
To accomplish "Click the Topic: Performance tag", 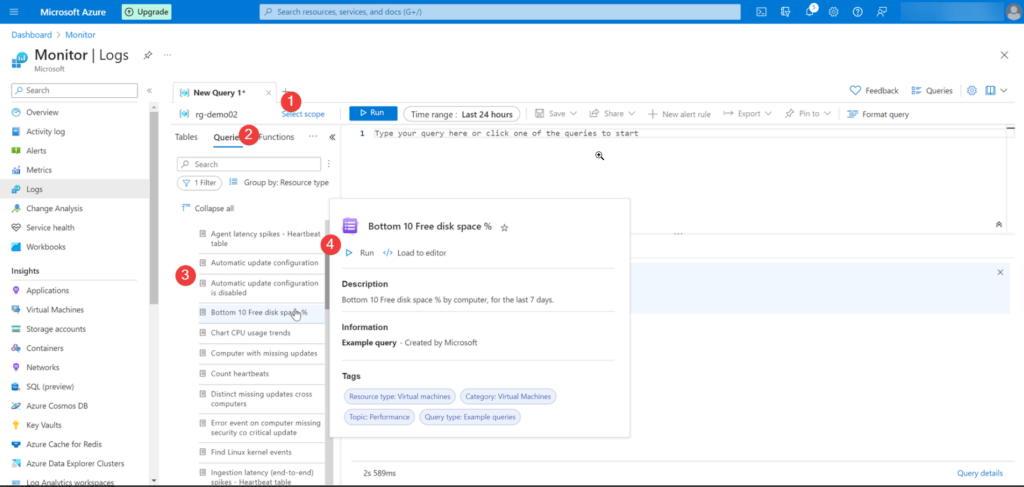I will click(x=379, y=416).
